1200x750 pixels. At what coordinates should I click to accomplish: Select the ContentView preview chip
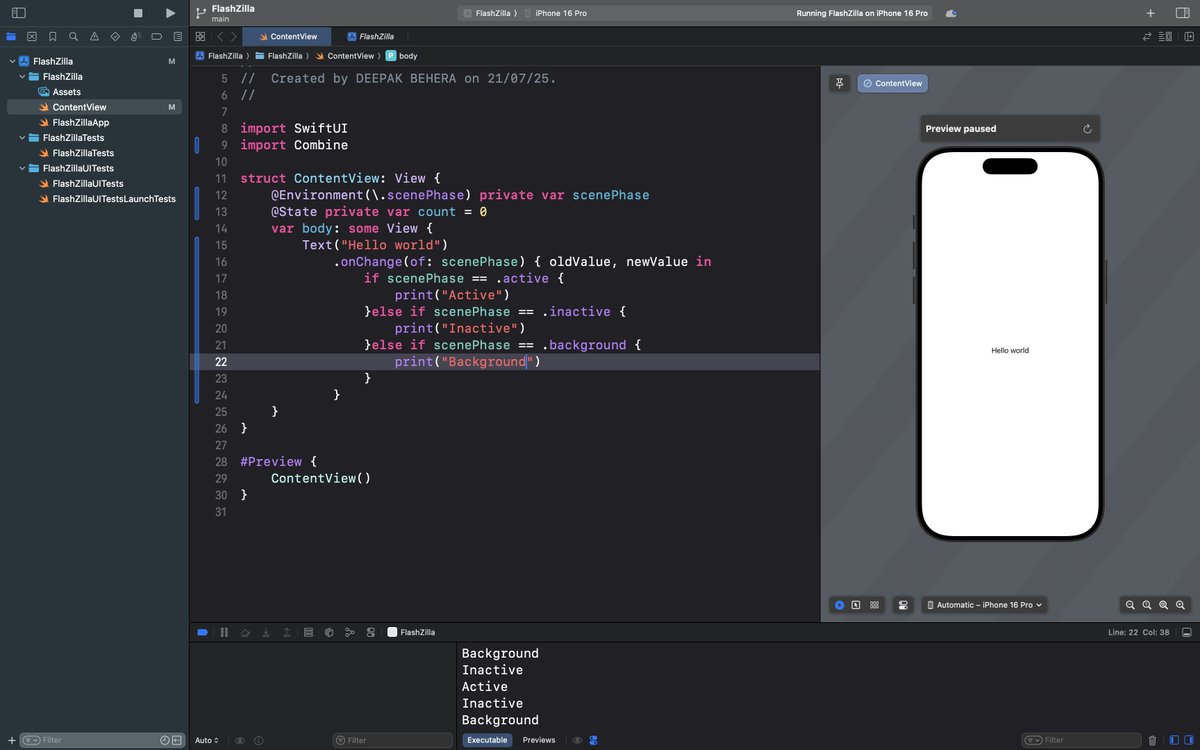click(893, 83)
